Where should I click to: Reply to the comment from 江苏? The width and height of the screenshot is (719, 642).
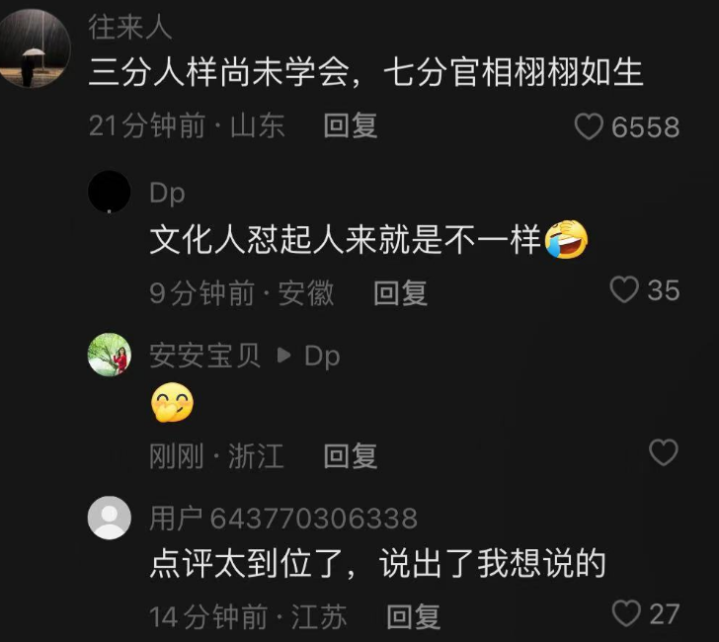point(413,617)
